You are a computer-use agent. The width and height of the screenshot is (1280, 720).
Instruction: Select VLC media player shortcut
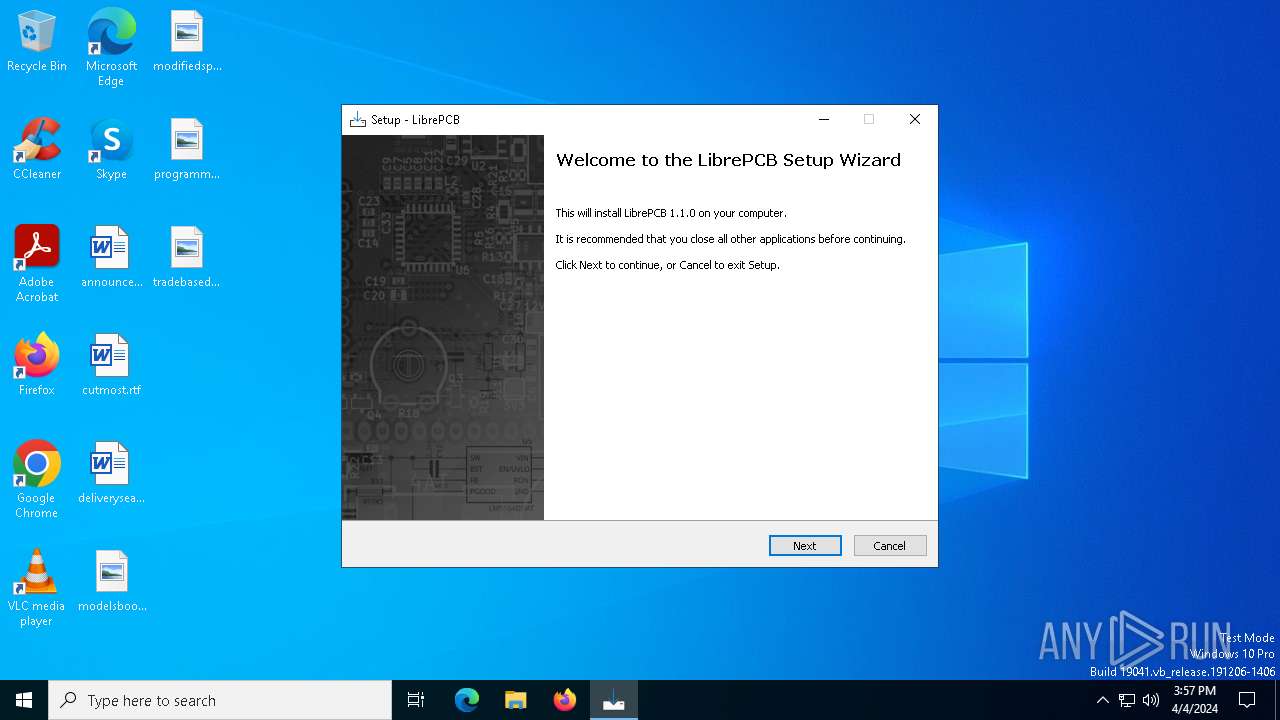click(x=37, y=588)
